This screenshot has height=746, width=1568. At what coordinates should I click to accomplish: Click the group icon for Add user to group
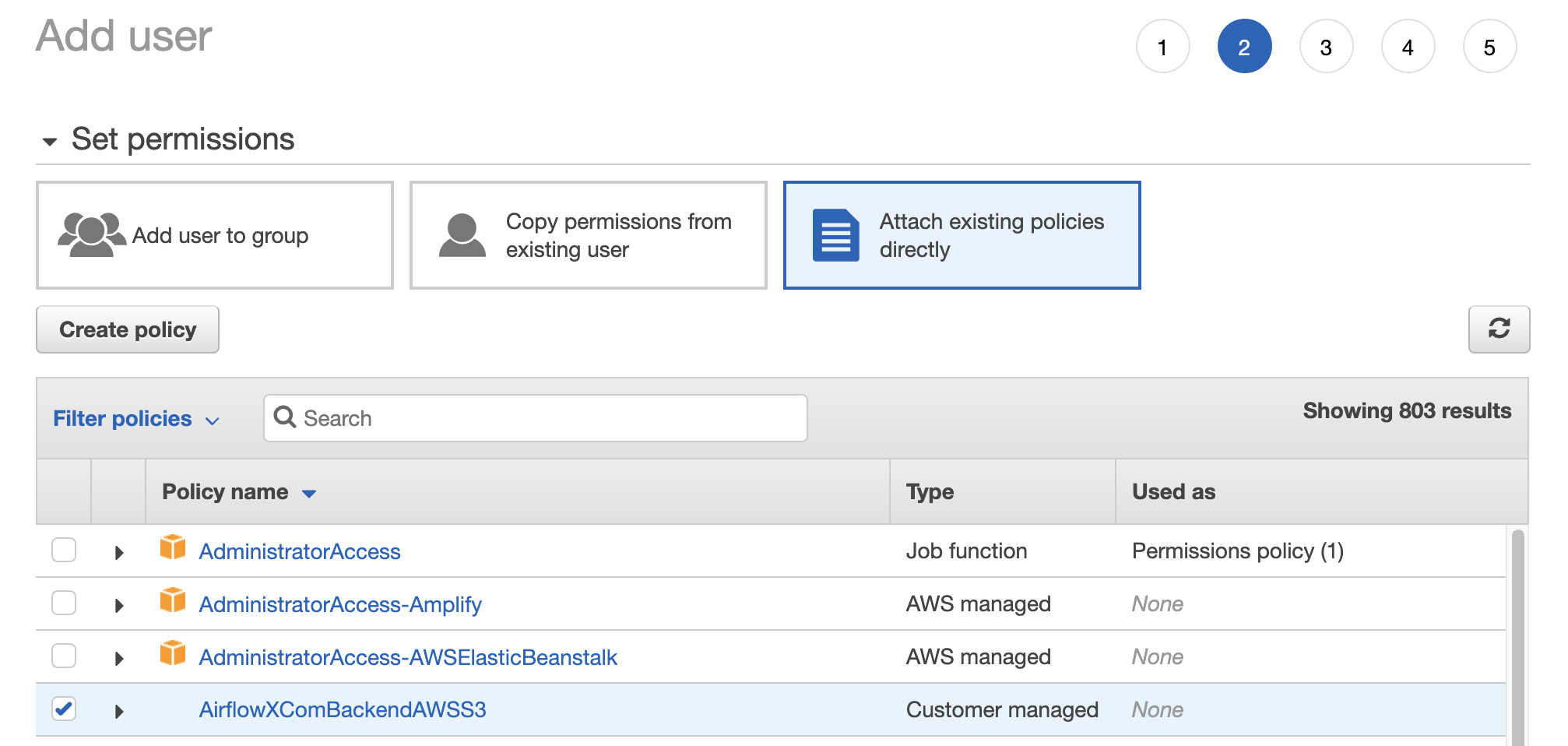point(91,234)
